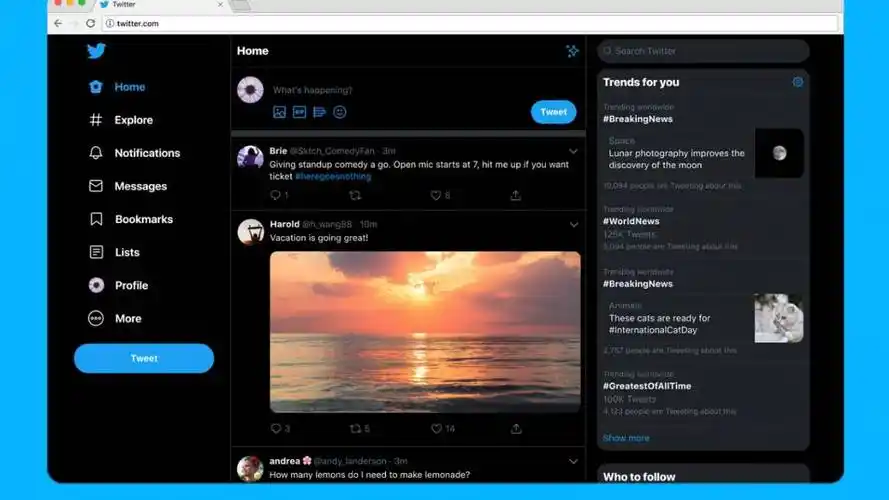
Task: Open the dropdown on Harold's tweet
Action: [x=573, y=225]
